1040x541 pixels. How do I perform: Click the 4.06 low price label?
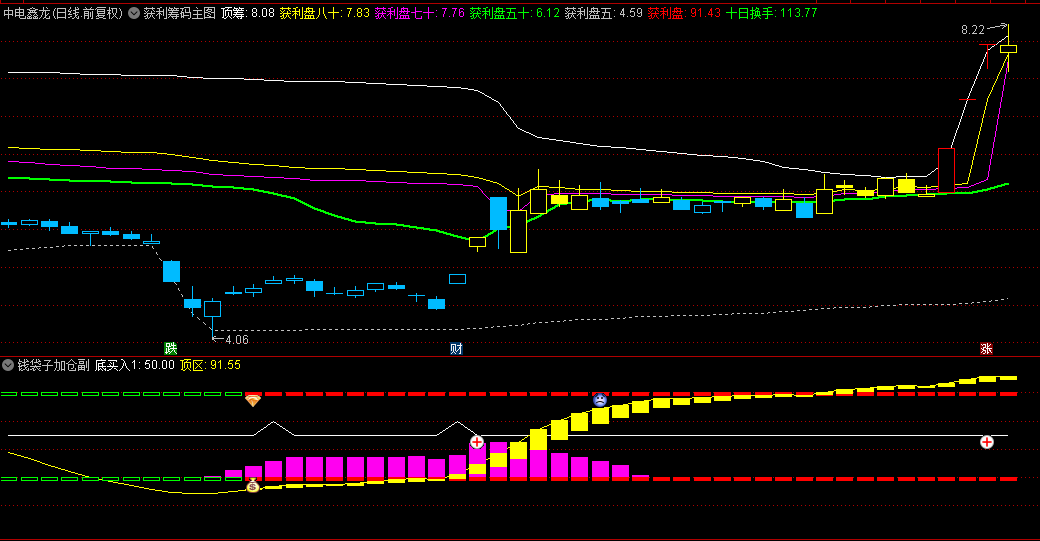237,340
